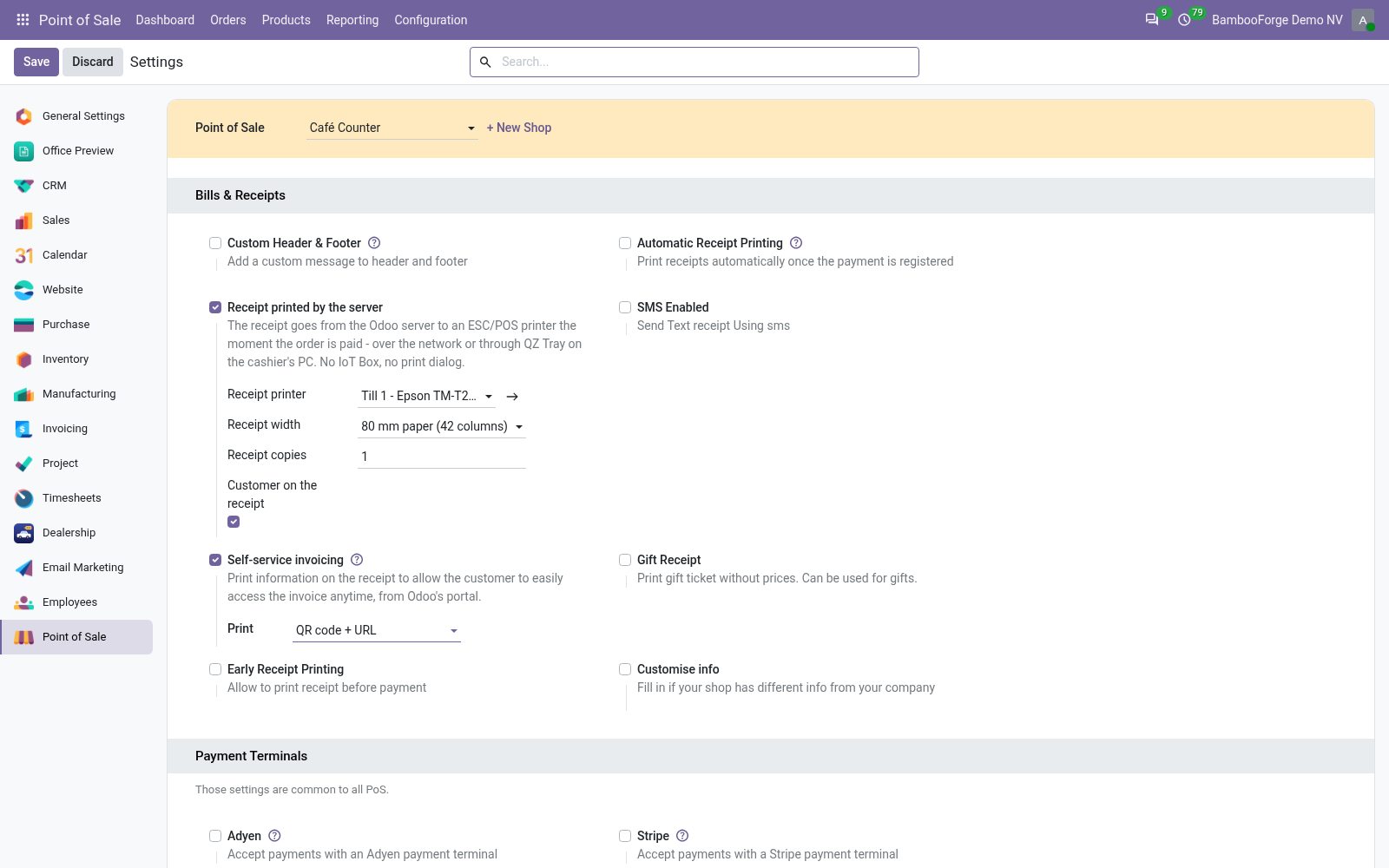The width and height of the screenshot is (1389, 868).
Task: Open Office Preview sidebar icon
Action: click(24, 151)
